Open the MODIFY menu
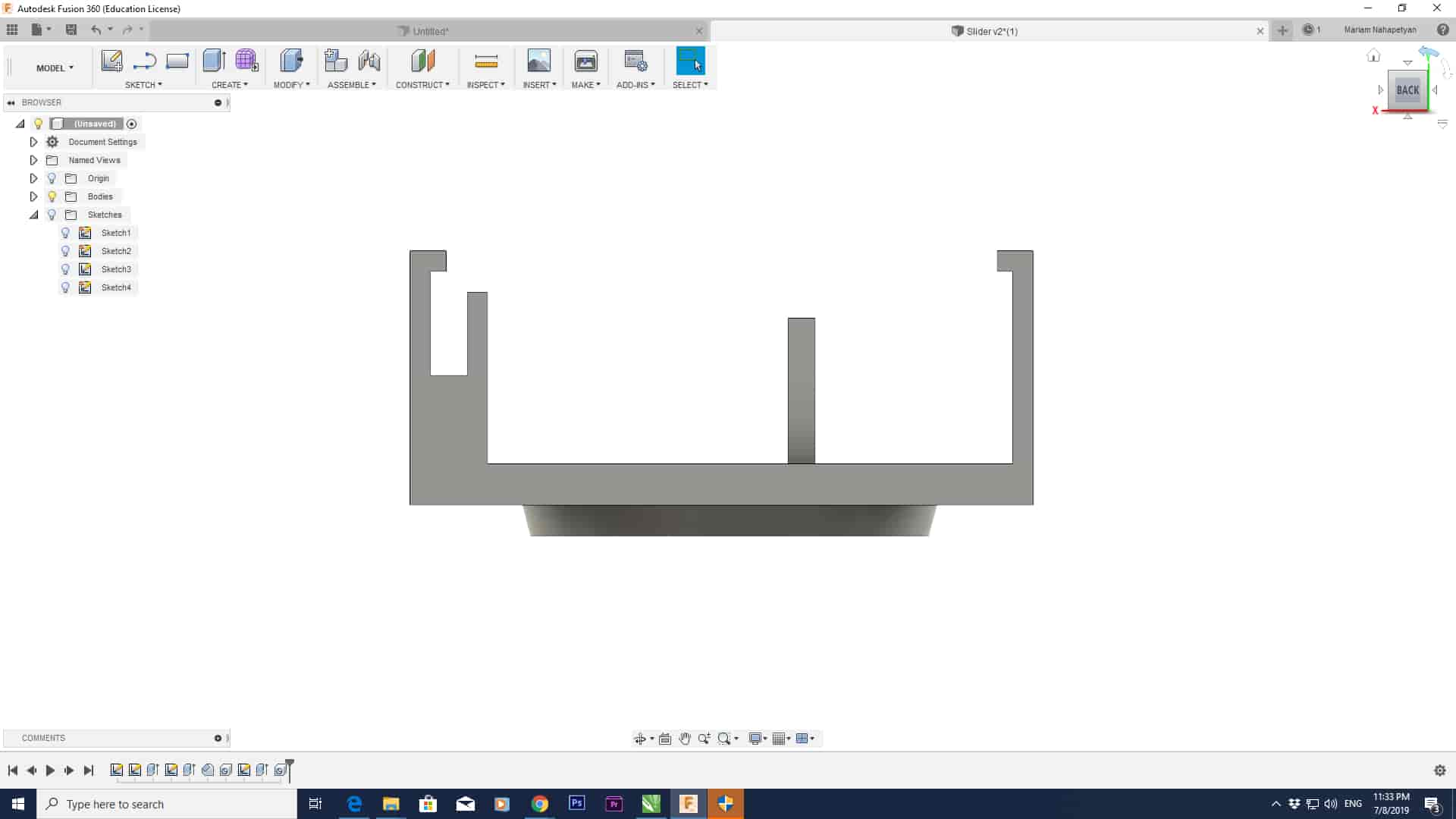 point(291,85)
